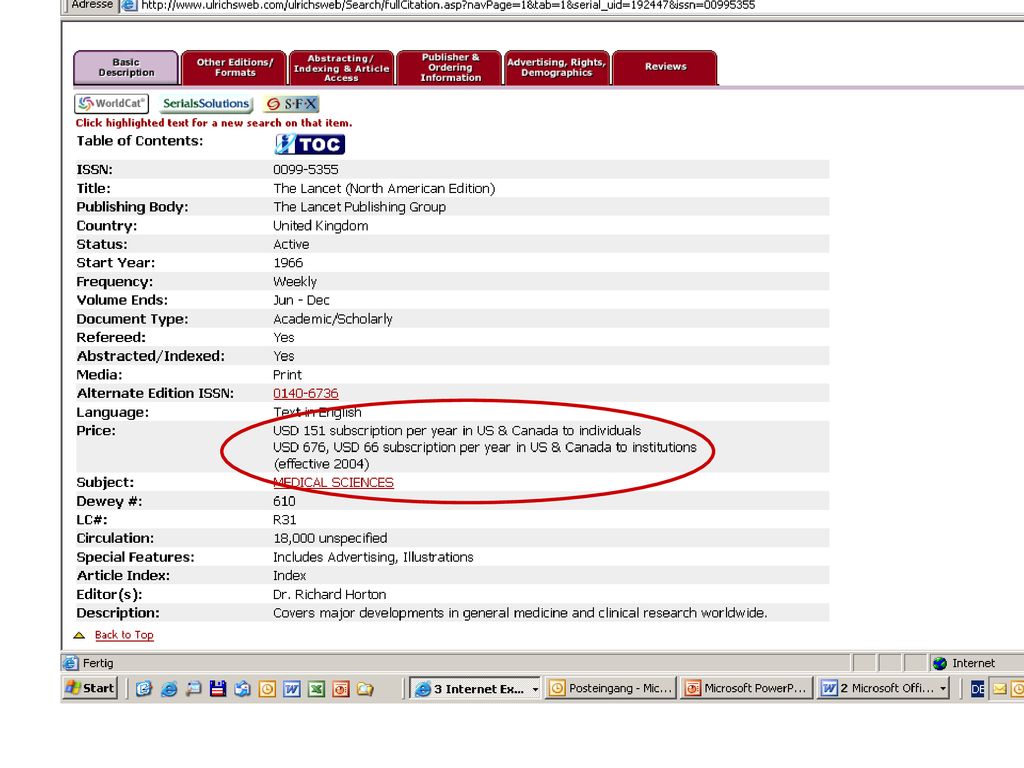
Task: Click the Fertig status bar page icon
Action: pos(71,663)
